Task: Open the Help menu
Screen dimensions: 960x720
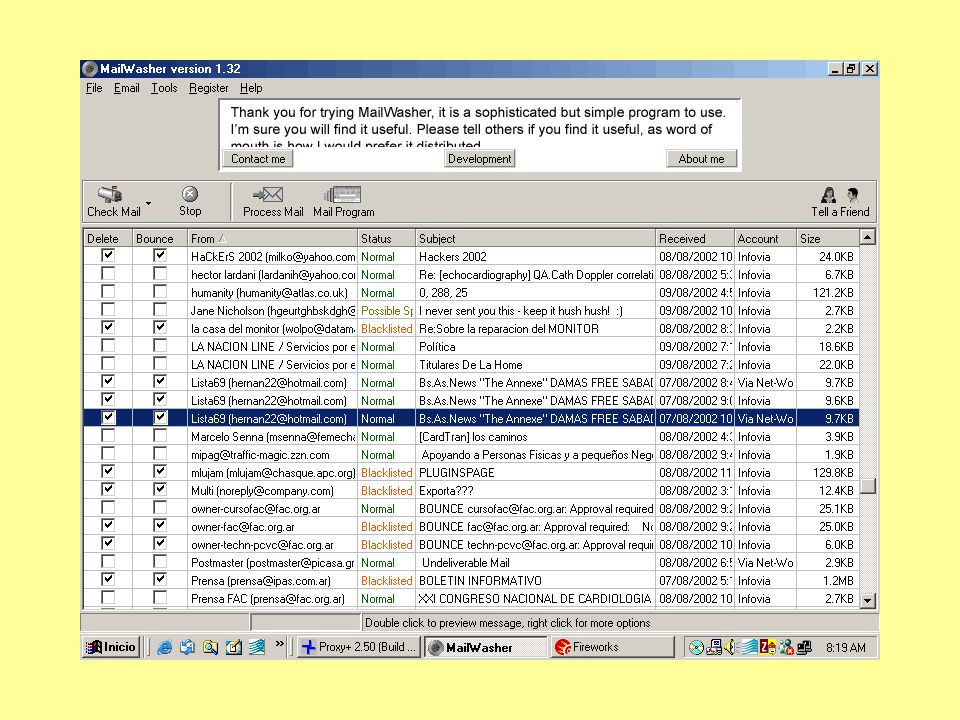Action: pyautogui.click(x=251, y=88)
